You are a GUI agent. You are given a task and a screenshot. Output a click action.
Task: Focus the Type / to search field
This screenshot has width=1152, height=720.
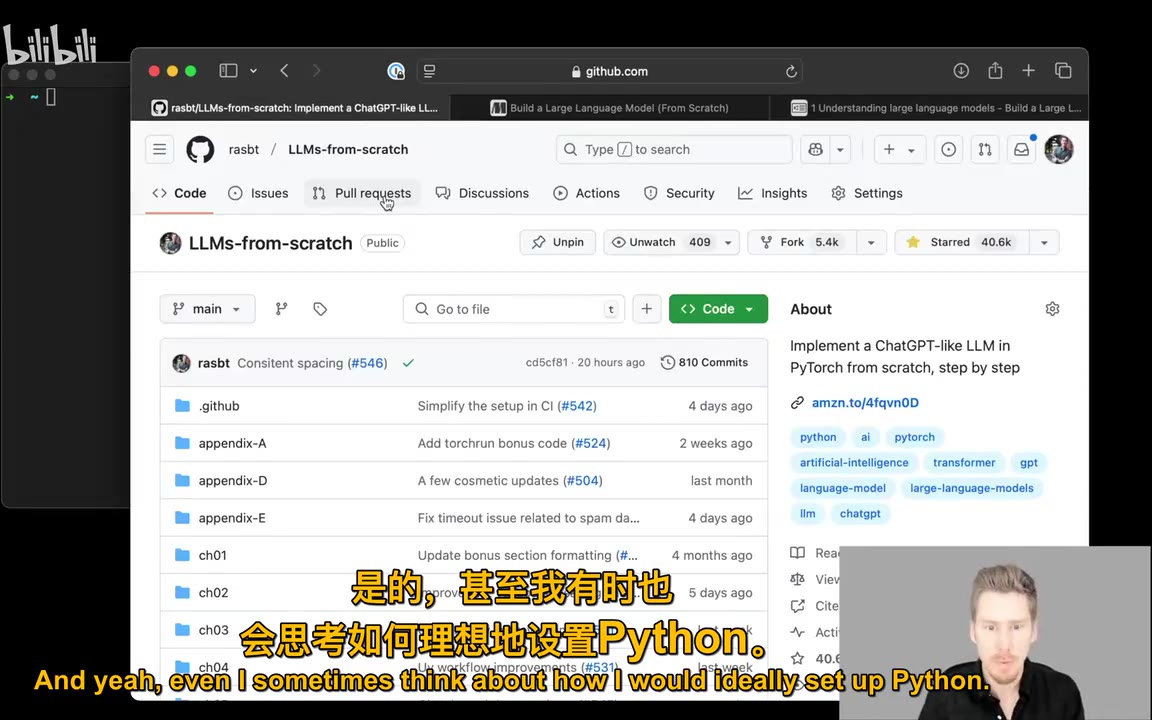point(674,149)
